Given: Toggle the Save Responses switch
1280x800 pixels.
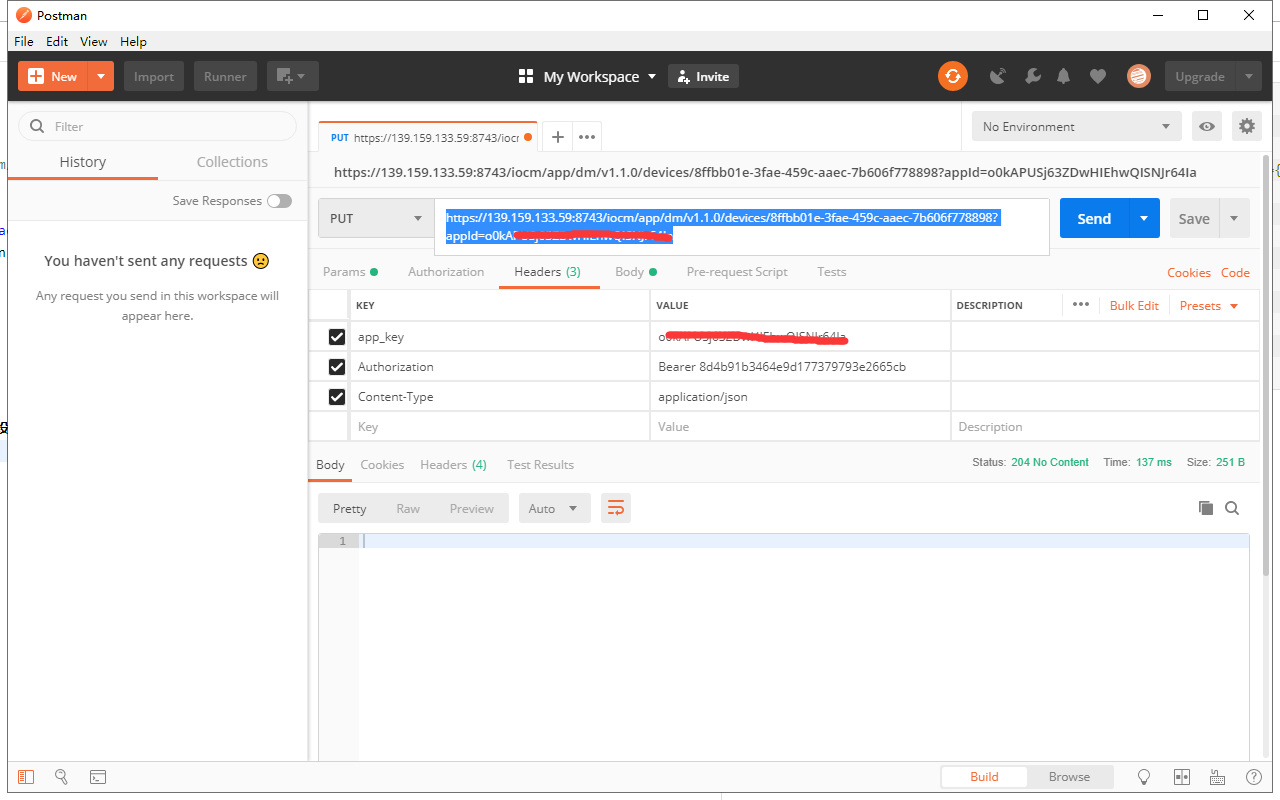Looking at the screenshot, I should point(279,201).
